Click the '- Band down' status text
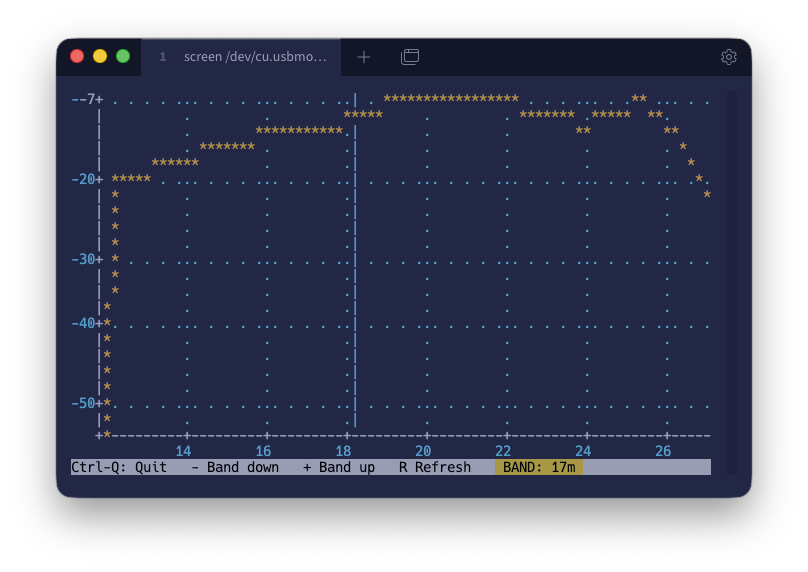This screenshot has width=808, height=572. tap(235, 467)
